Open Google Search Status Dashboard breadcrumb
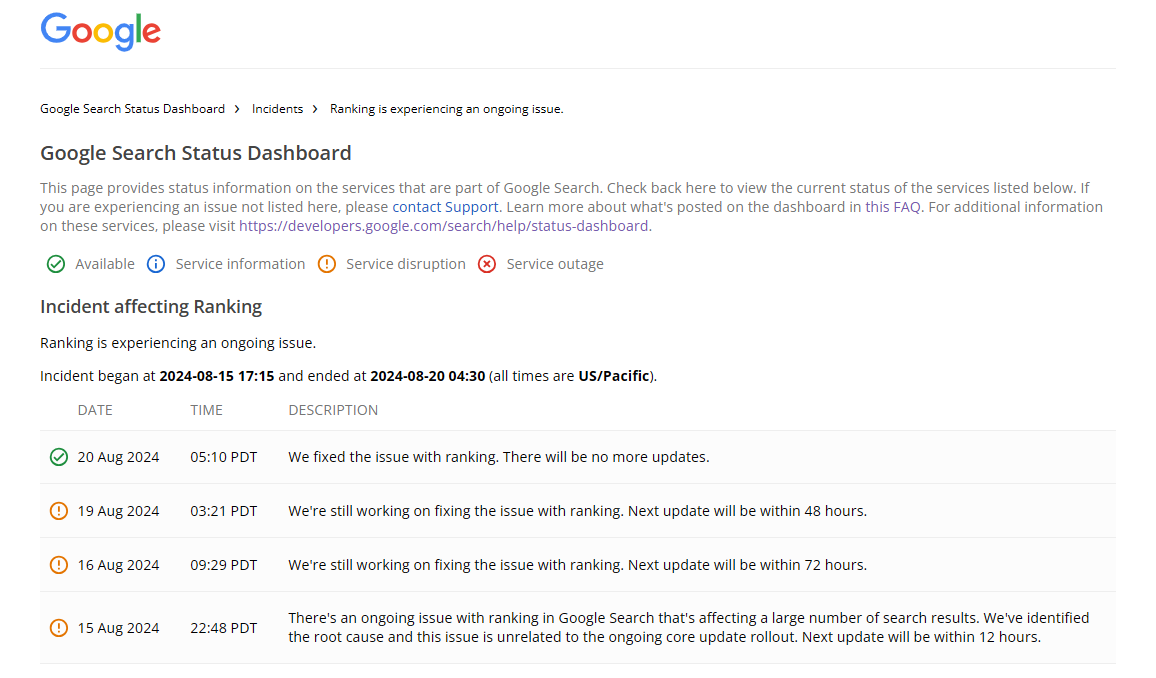This screenshot has height=678, width=1156. click(x=133, y=109)
